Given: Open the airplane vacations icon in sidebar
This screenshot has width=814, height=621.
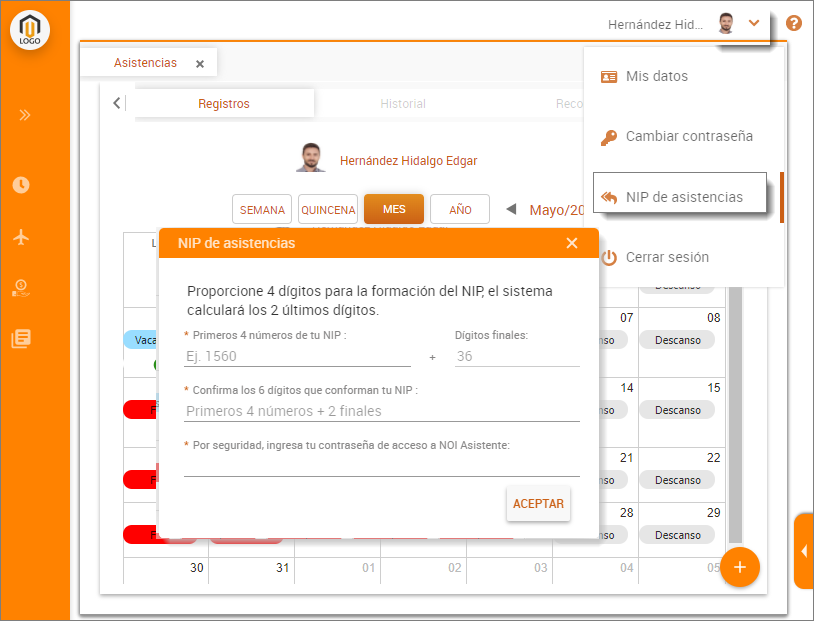Looking at the screenshot, I should coord(21,237).
